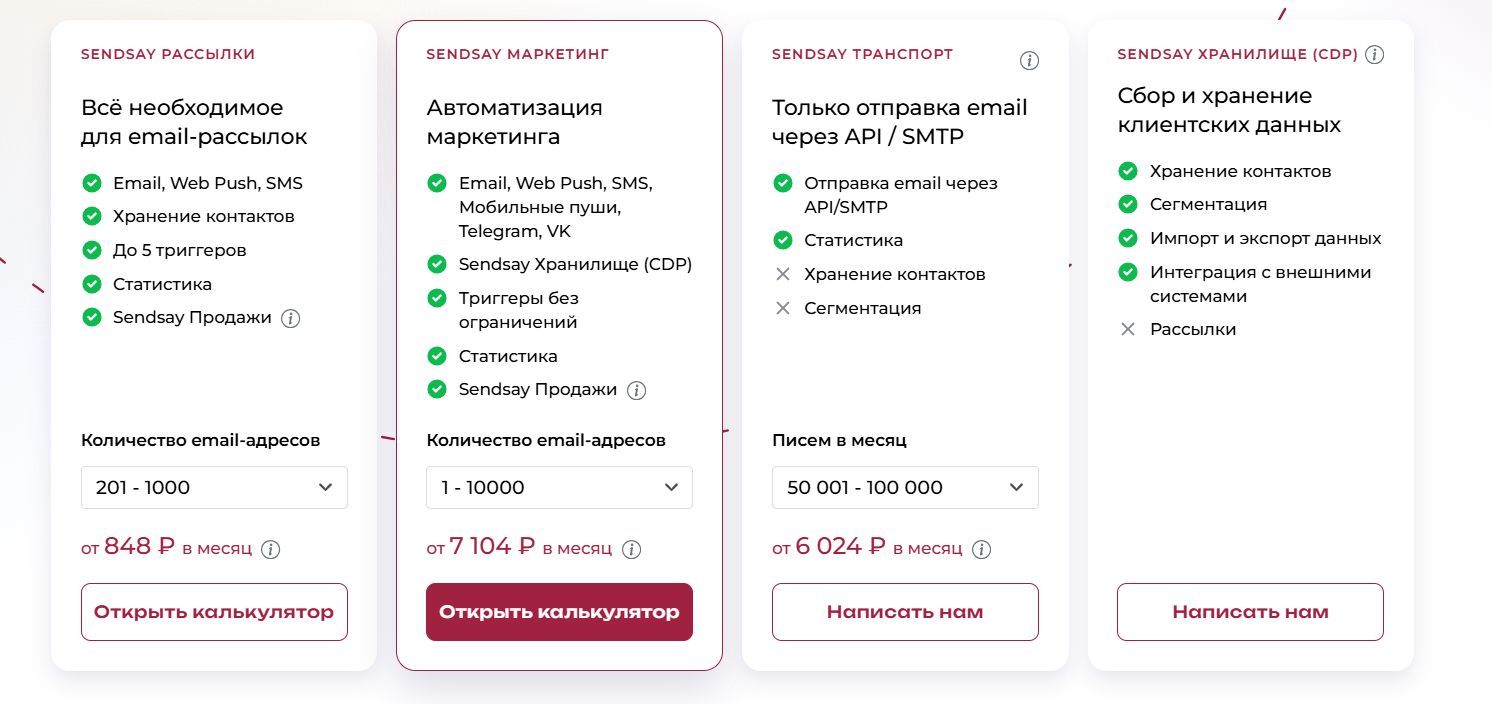Click the green checkmark beside Хранение контактов

(91, 216)
